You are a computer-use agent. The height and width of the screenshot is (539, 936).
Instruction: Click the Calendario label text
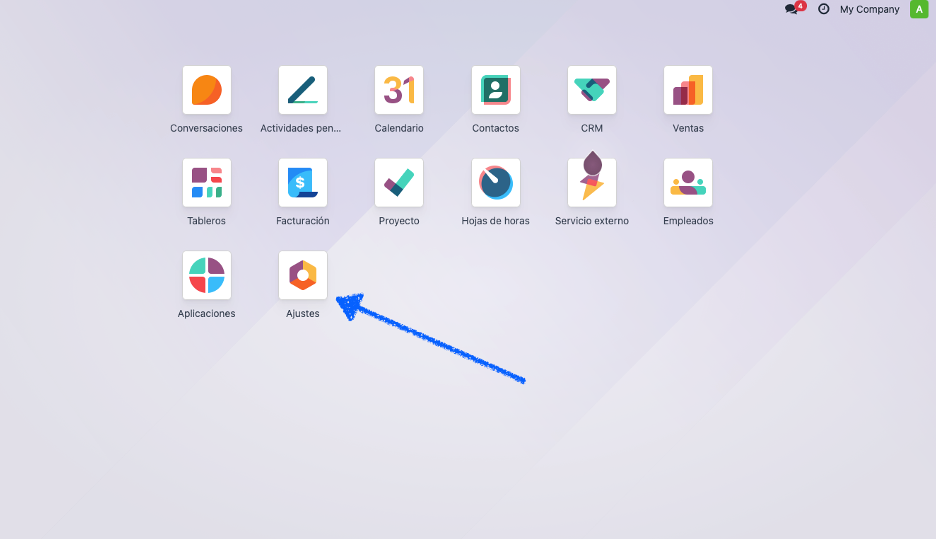click(x=399, y=128)
